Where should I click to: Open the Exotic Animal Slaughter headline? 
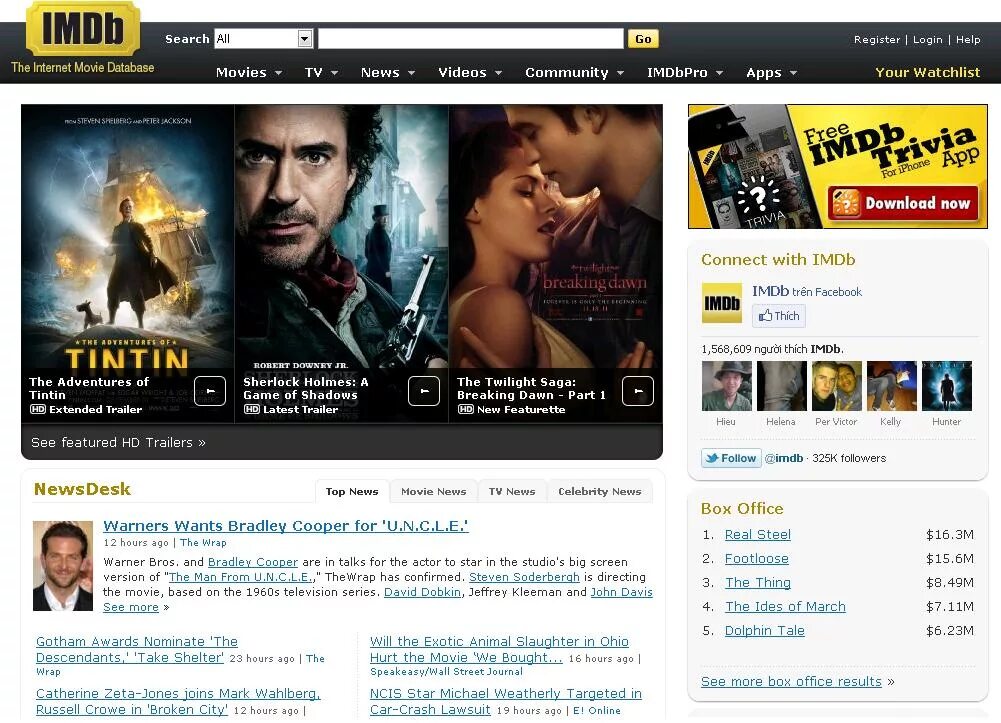click(499, 650)
